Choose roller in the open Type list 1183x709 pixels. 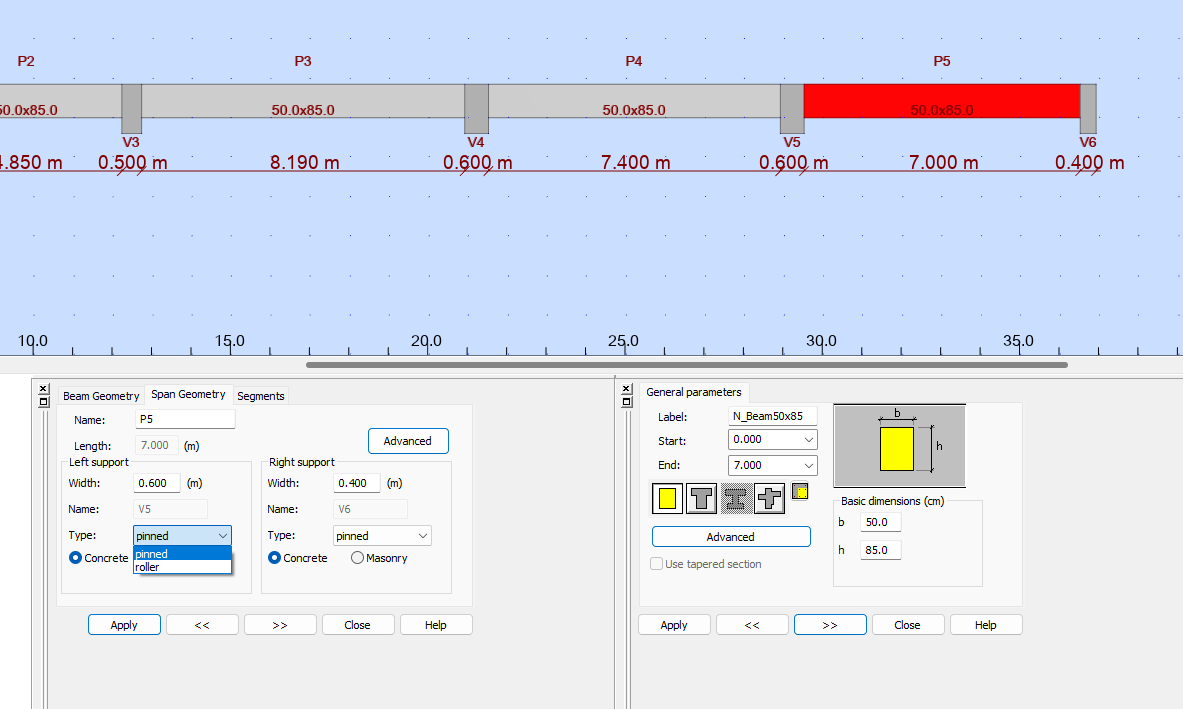pos(183,567)
